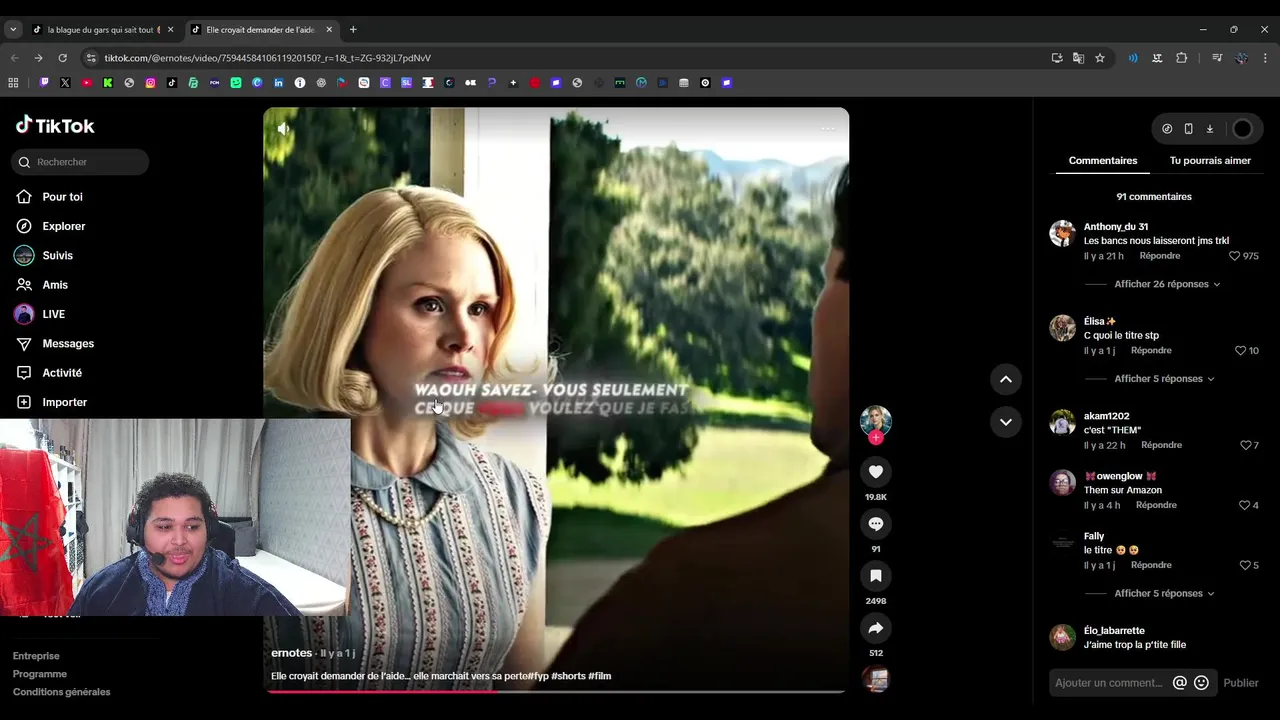1280x720 pixels.
Task: Expand 'Afficher 5 réponses' under Élisa's comment
Action: point(1164,379)
